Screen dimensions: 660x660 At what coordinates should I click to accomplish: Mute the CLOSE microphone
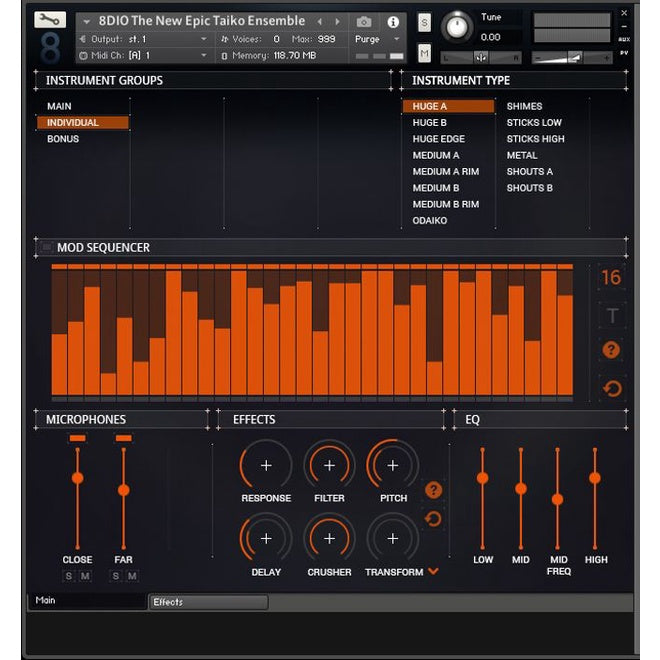85,575
